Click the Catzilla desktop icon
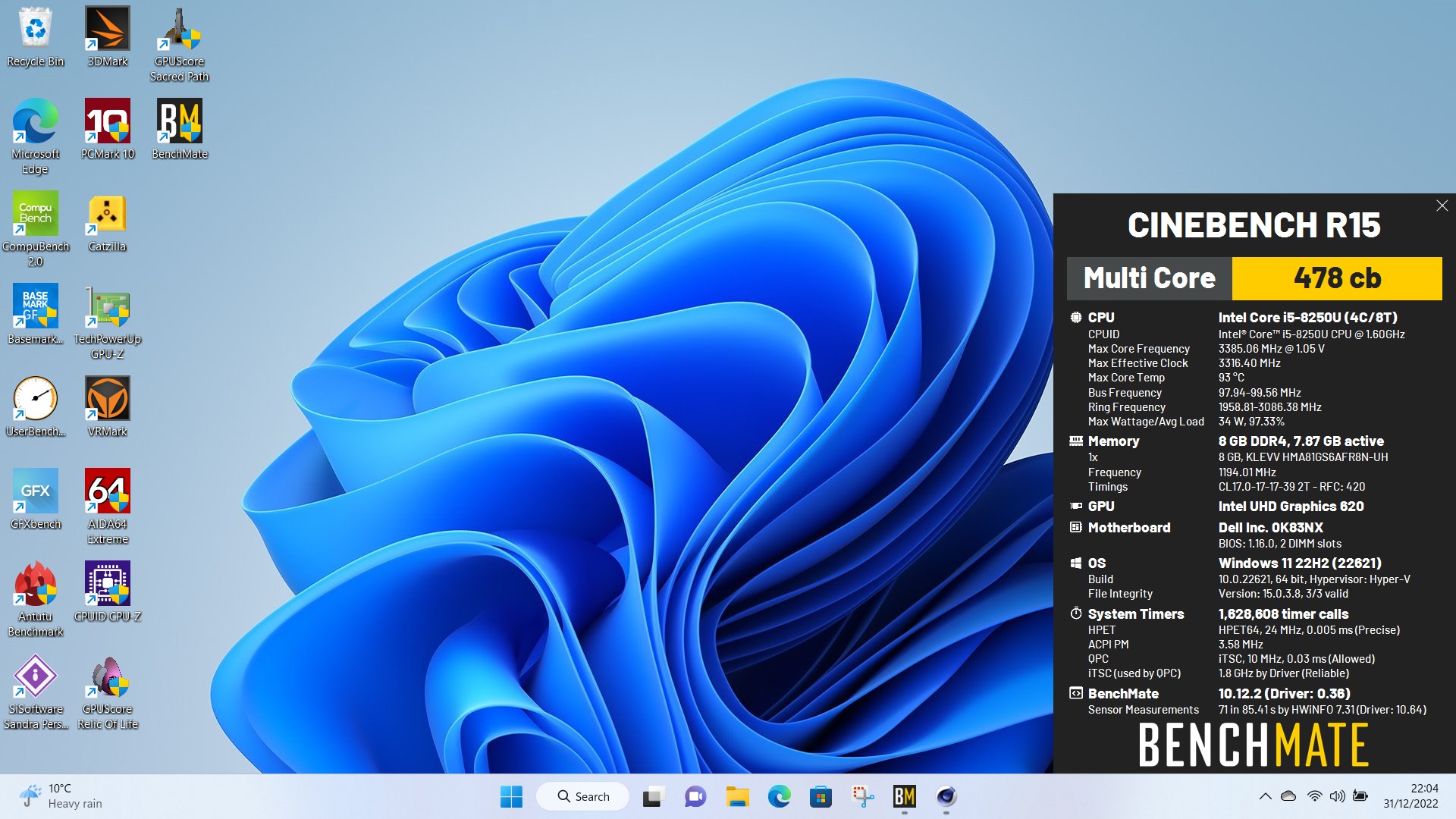The image size is (1456, 819). pos(108,222)
